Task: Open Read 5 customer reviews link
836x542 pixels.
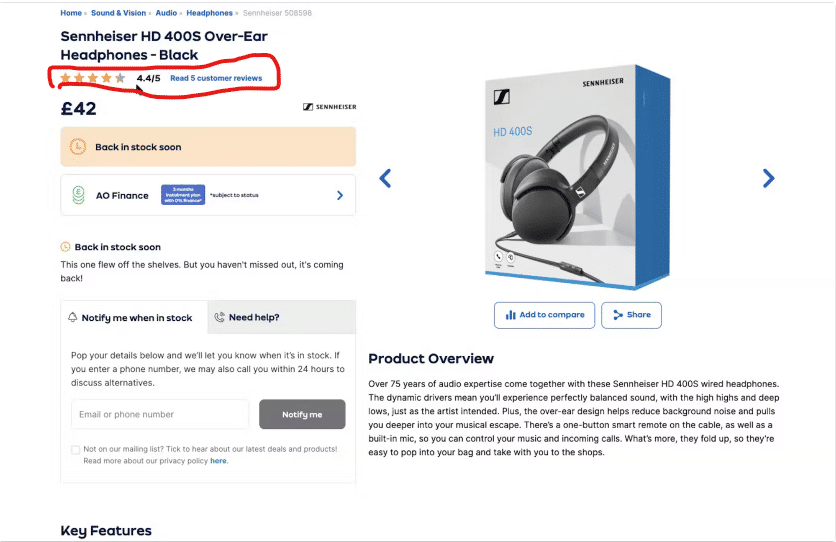Action: tap(216, 78)
